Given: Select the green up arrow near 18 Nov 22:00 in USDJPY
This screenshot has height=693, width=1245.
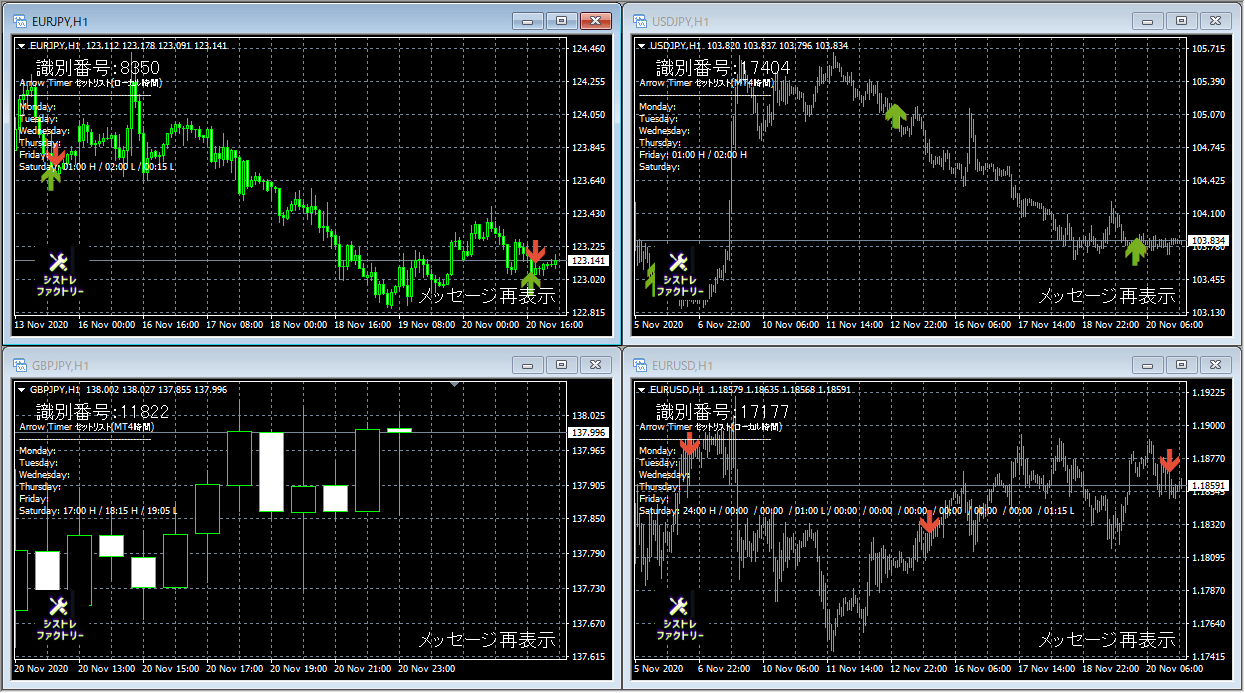Looking at the screenshot, I should [x=1135, y=251].
